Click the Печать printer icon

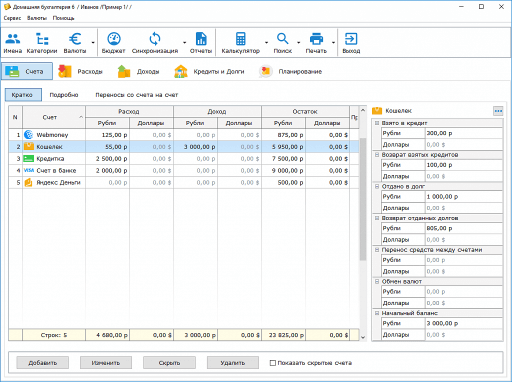316,39
